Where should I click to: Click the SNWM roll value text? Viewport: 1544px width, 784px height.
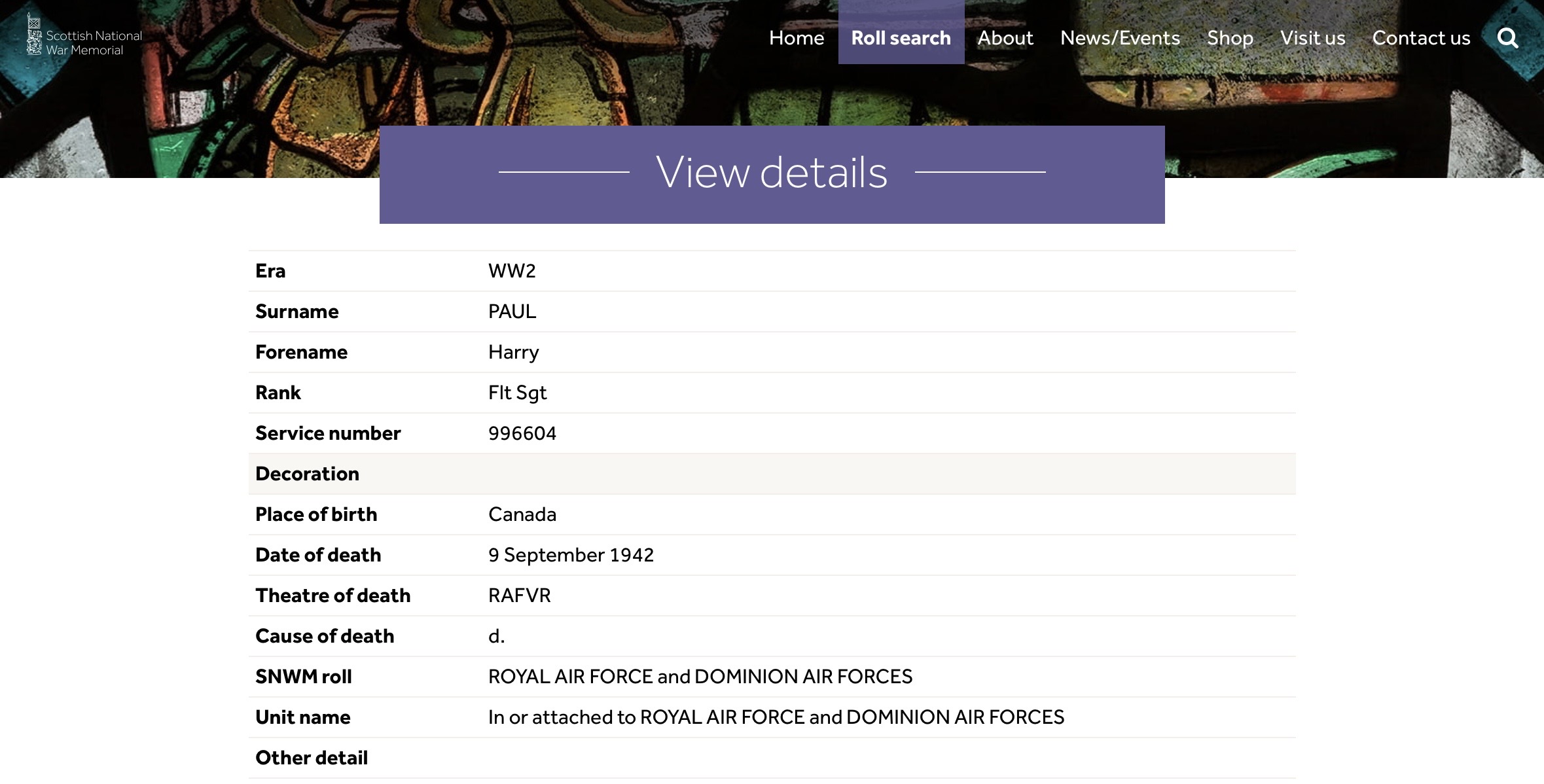point(700,677)
